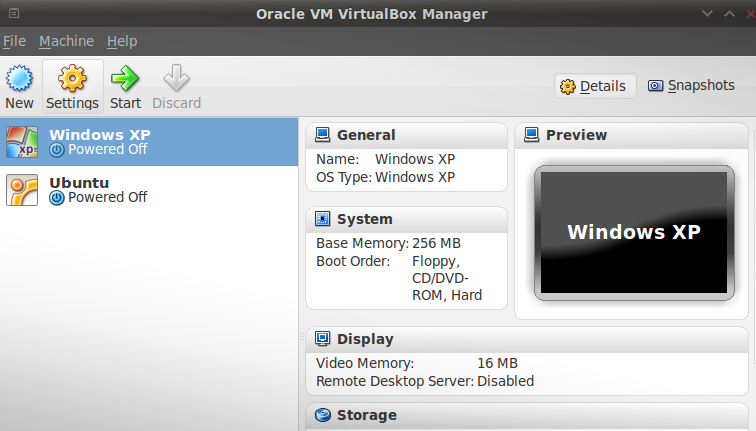Click Ubuntu powered-off status icon
The width and height of the screenshot is (756, 431).
[57, 198]
